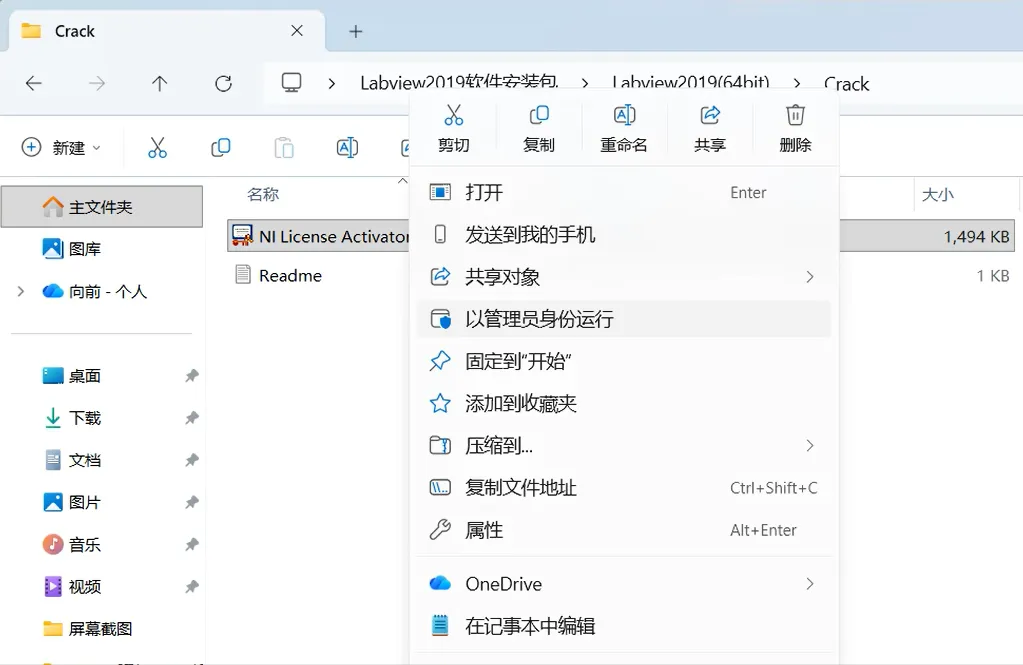Close the Crack tab
Image resolution: width=1023 pixels, height=665 pixels.
pos(297,31)
